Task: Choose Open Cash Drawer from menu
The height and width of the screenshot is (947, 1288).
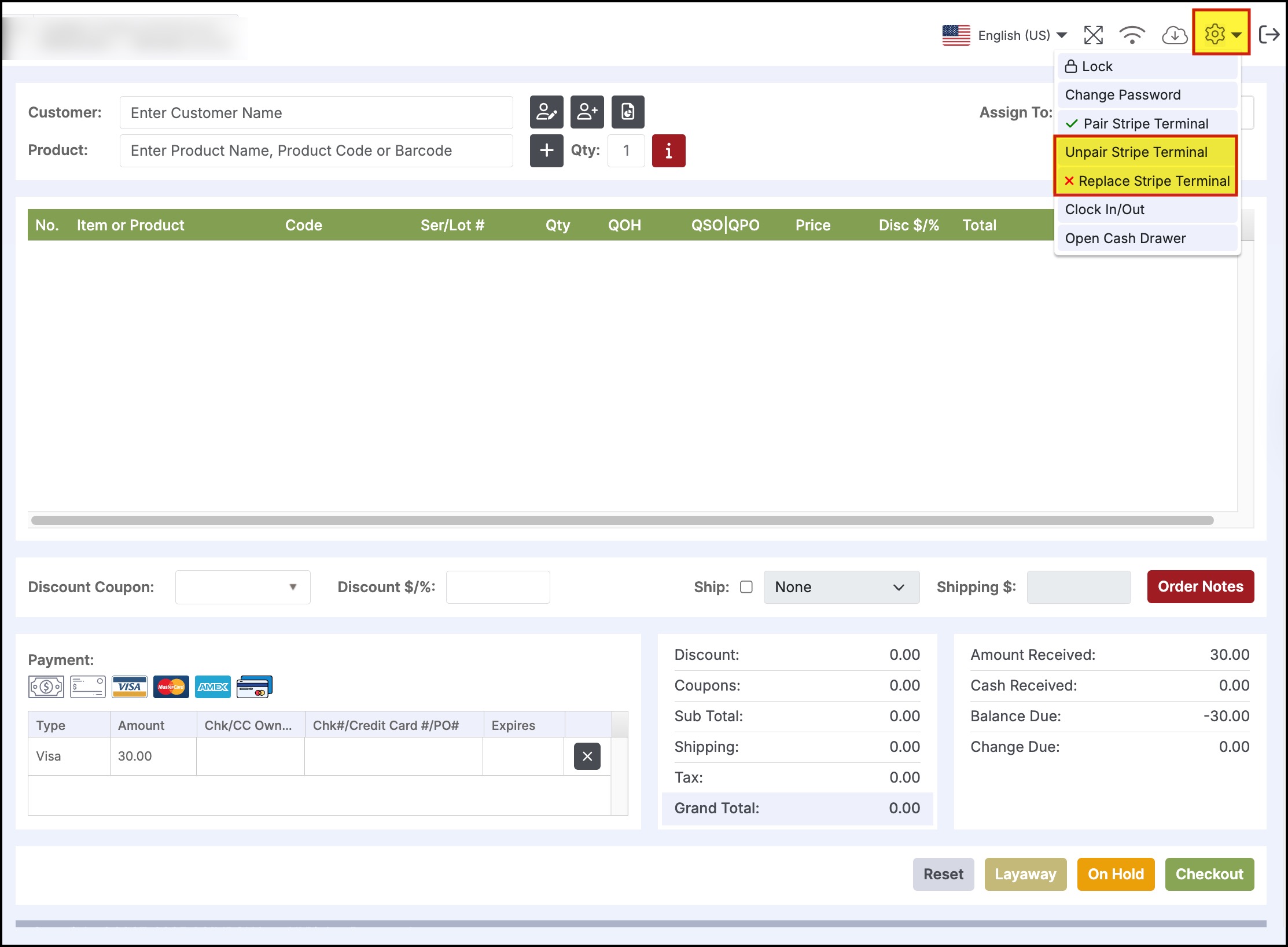Action: pos(1125,238)
